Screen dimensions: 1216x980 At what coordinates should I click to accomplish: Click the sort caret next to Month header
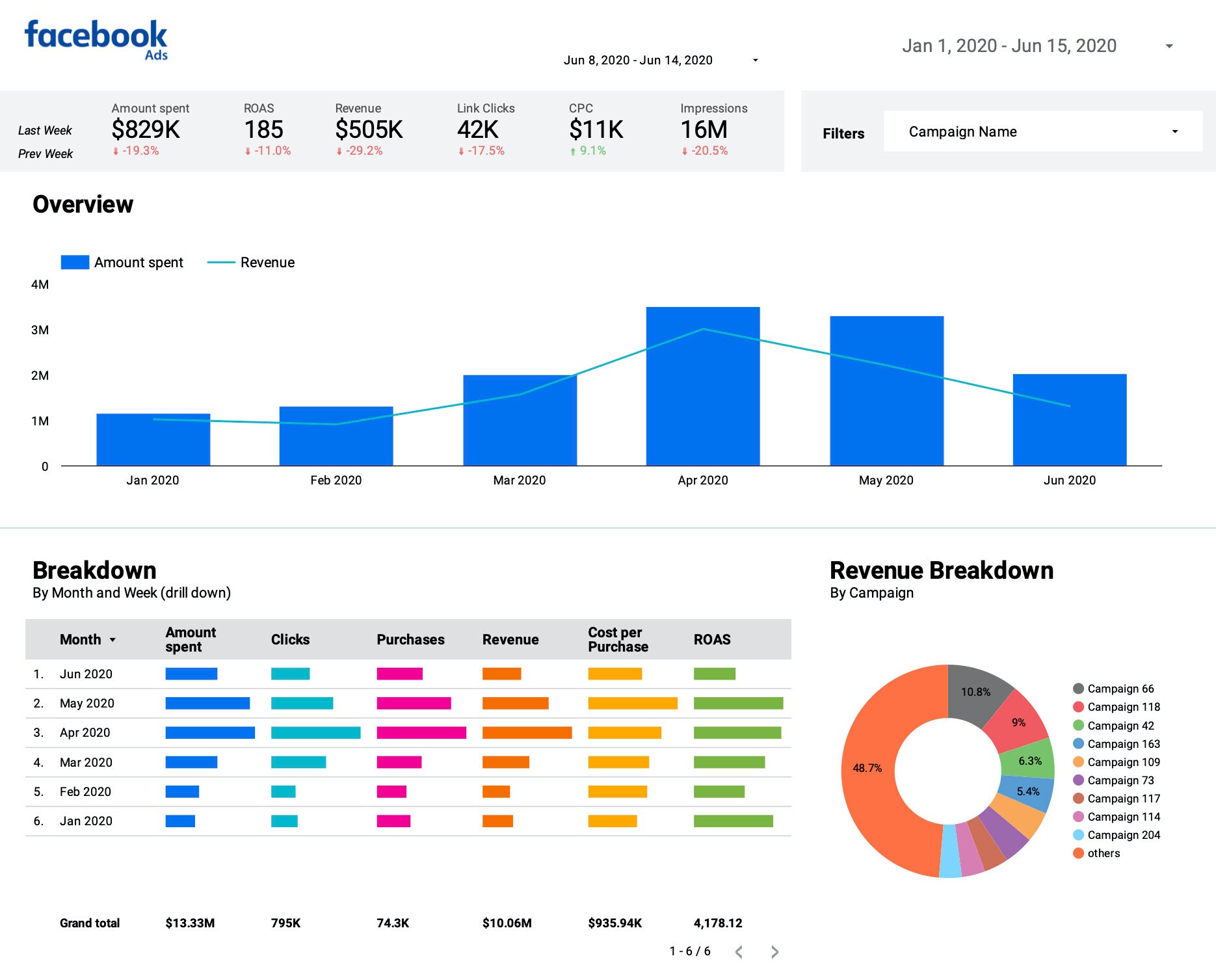click(x=112, y=639)
